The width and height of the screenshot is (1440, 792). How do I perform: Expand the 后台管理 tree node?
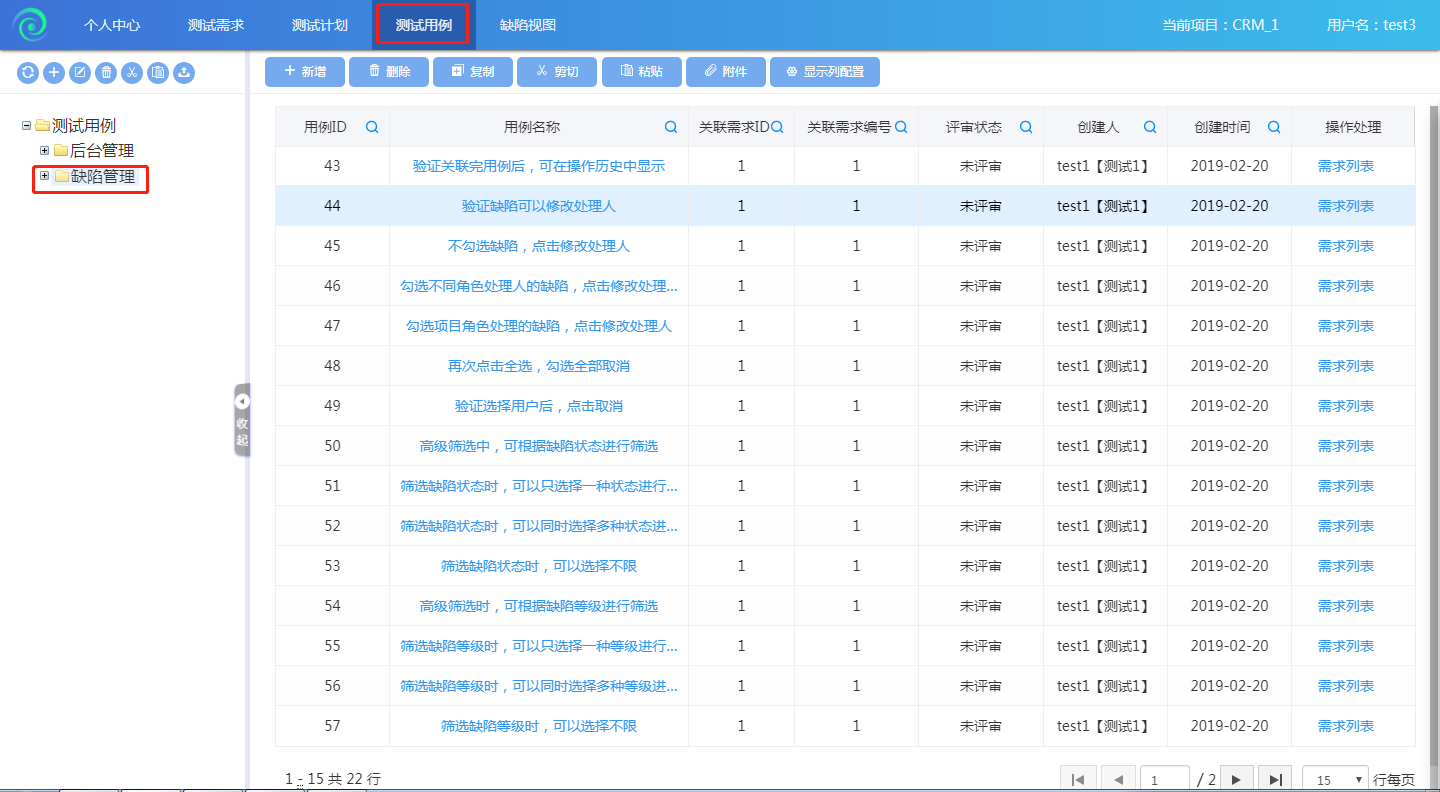(44, 150)
